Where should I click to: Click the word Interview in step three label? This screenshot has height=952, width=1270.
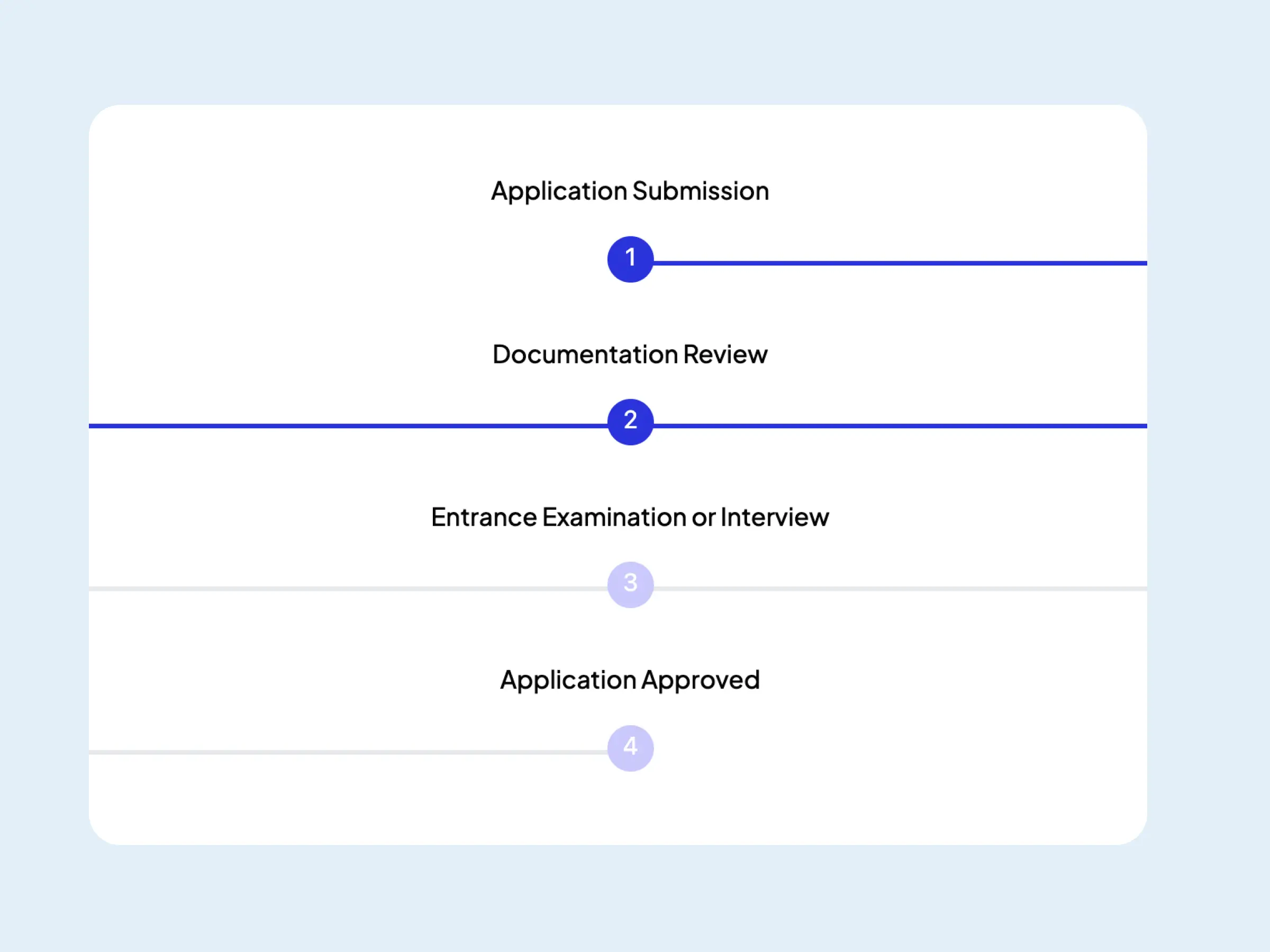(774, 517)
